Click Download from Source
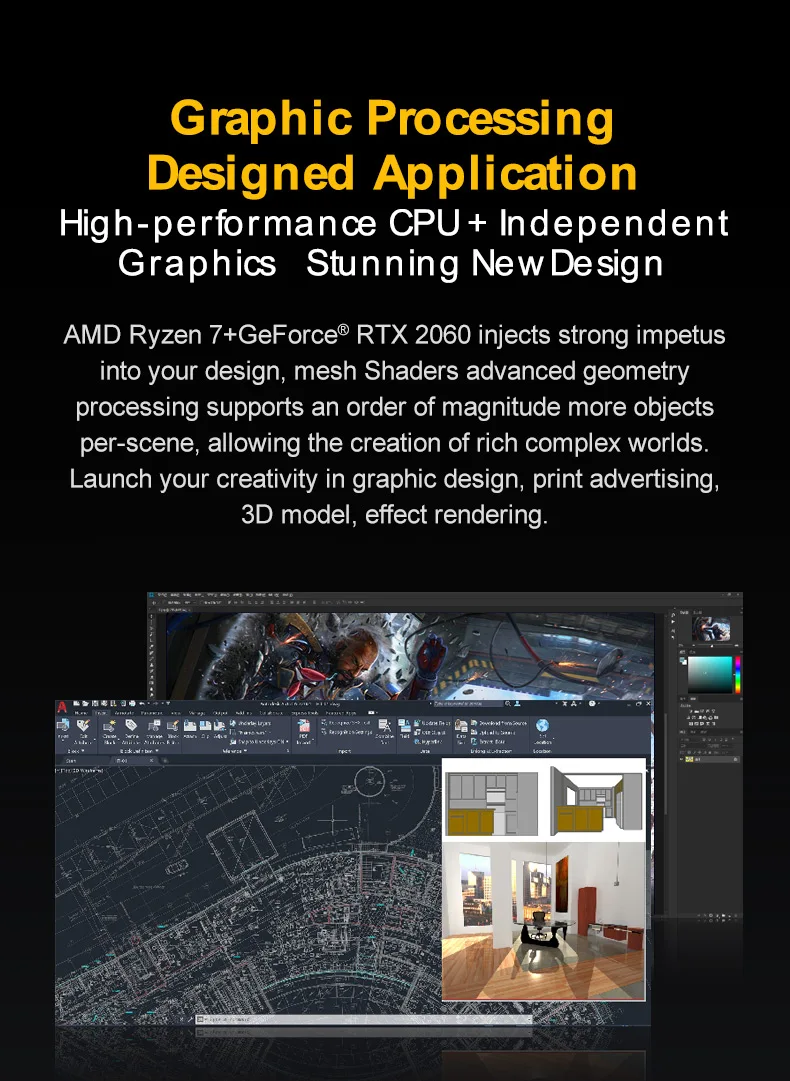This screenshot has height=1081, width=790. pyautogui.click(x=497, y=723)
